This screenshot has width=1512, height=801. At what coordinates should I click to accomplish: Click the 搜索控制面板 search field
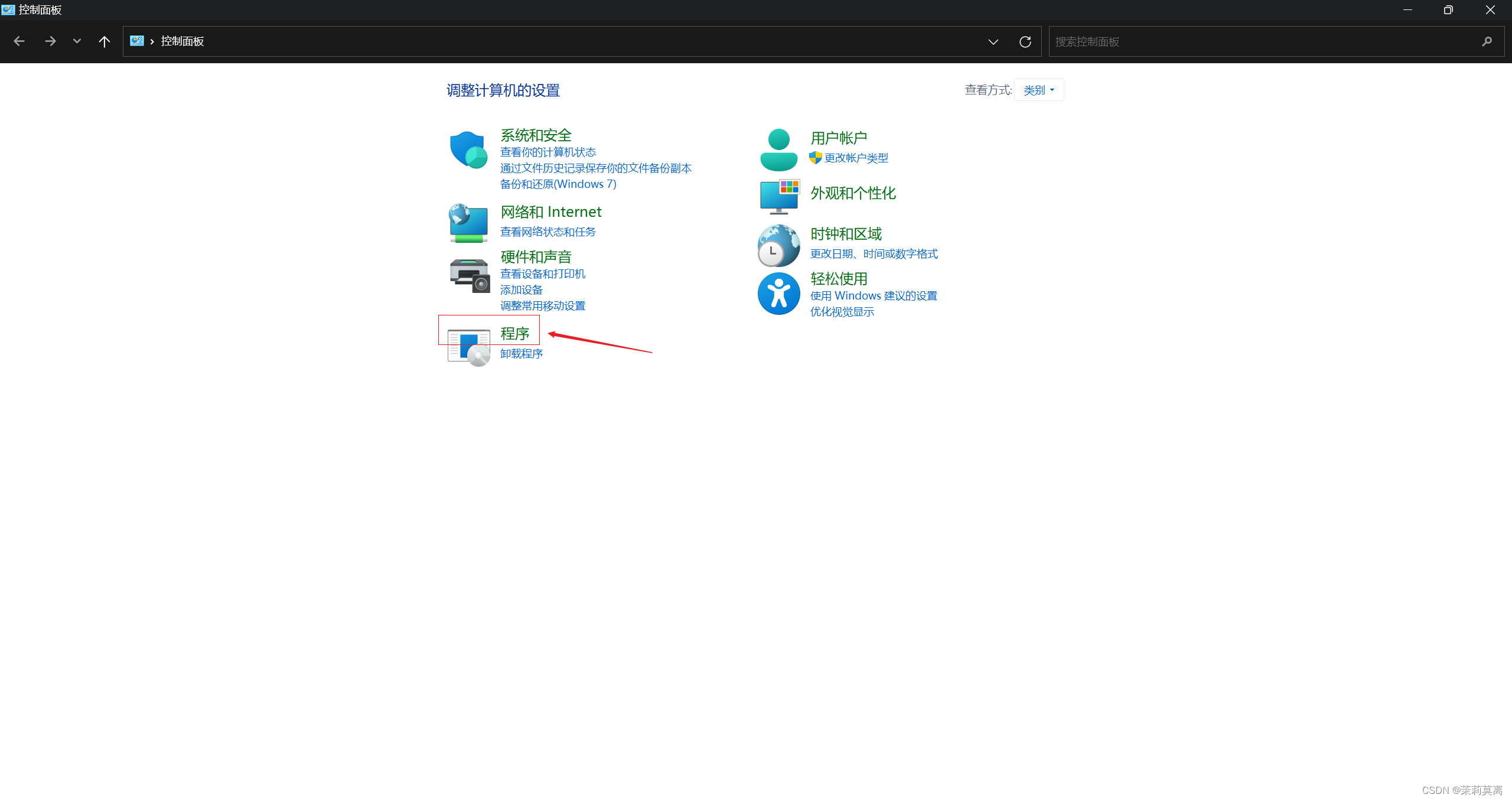pyautogui.click(x=1264, y=41)
